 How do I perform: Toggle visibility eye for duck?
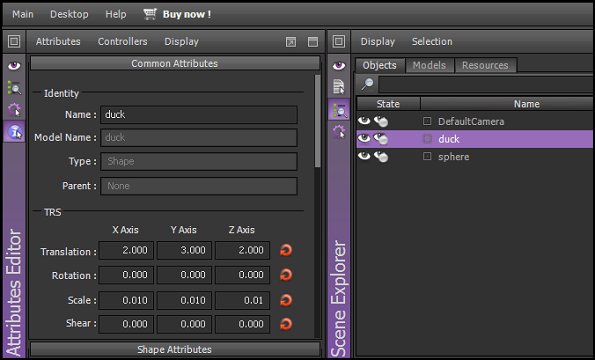364,138
